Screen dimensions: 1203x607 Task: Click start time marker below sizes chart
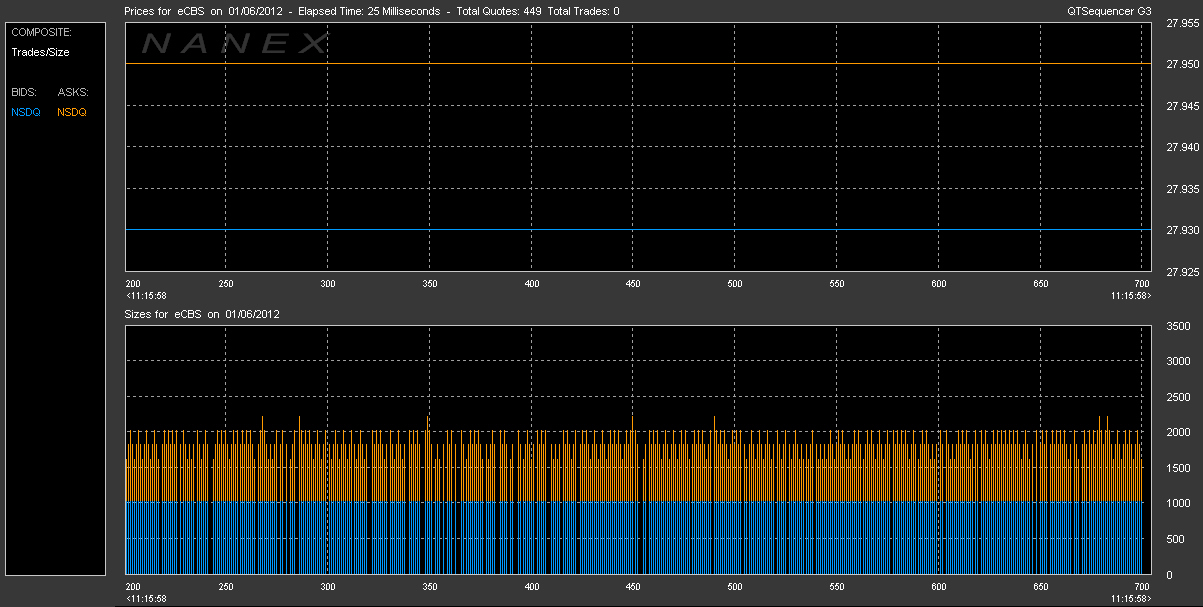(x=145, y=598)
